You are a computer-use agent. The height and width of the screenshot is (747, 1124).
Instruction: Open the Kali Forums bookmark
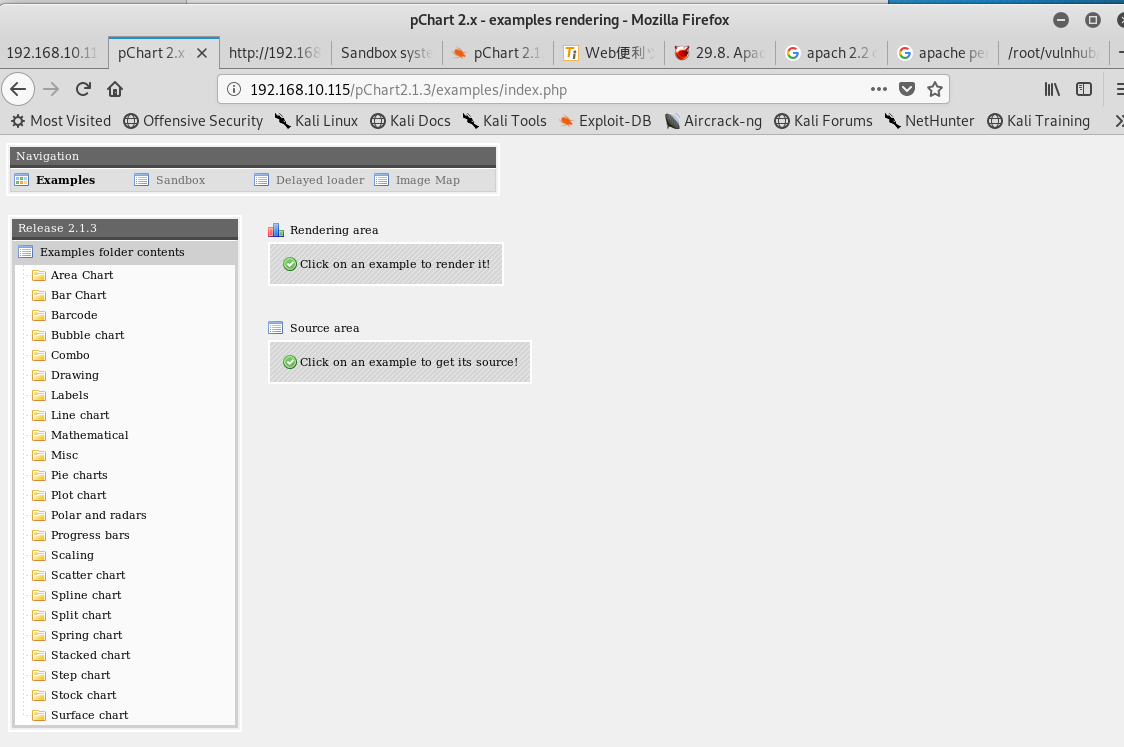coord(823,121)
